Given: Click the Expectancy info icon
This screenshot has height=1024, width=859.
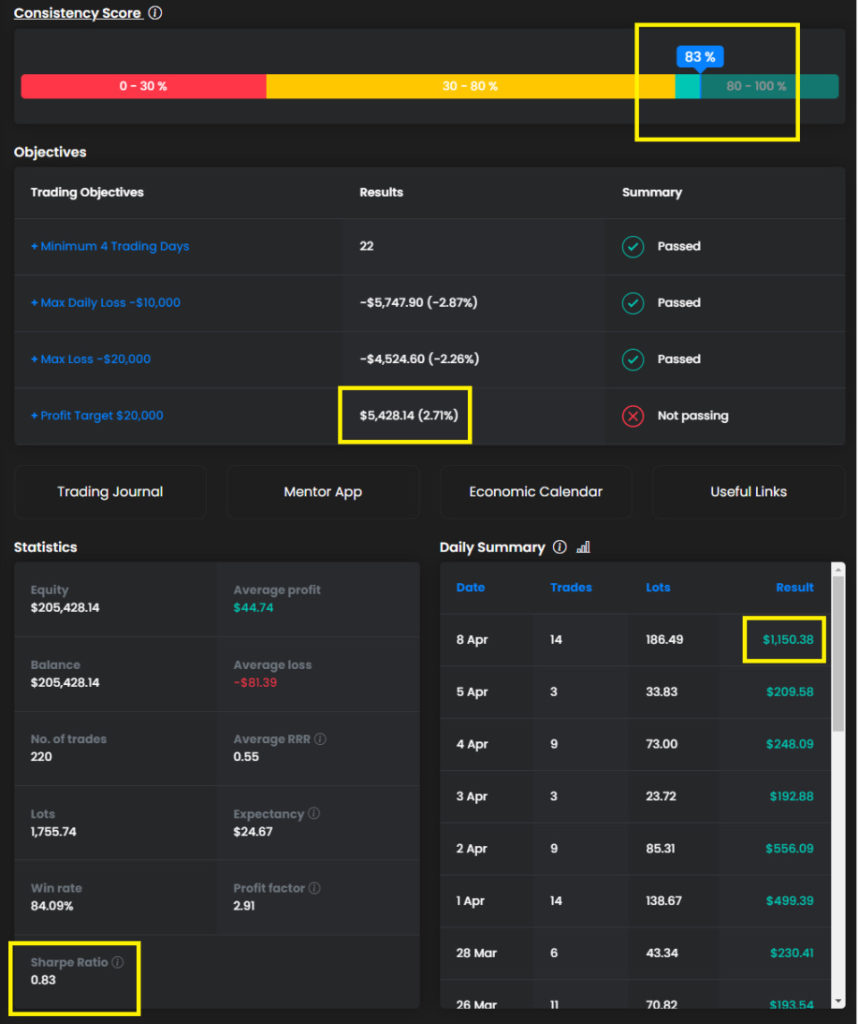Looking at the screenshot, I should click(x=314, y=814).
